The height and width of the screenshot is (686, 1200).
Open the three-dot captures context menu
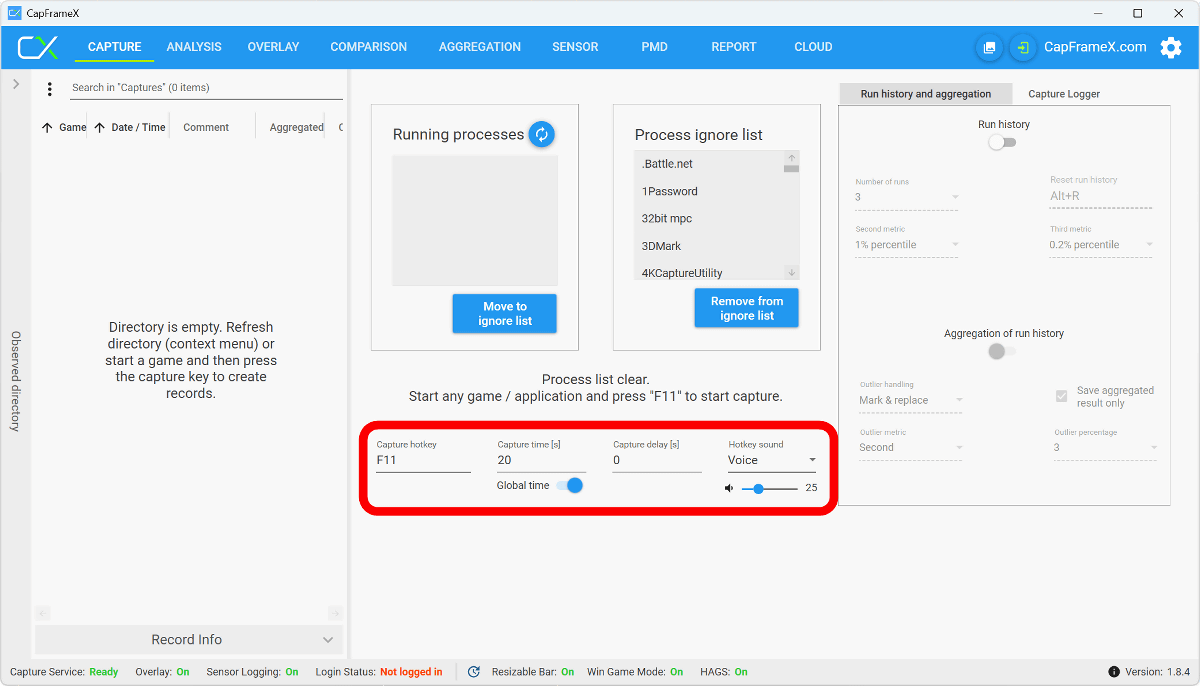coord(50,89)
